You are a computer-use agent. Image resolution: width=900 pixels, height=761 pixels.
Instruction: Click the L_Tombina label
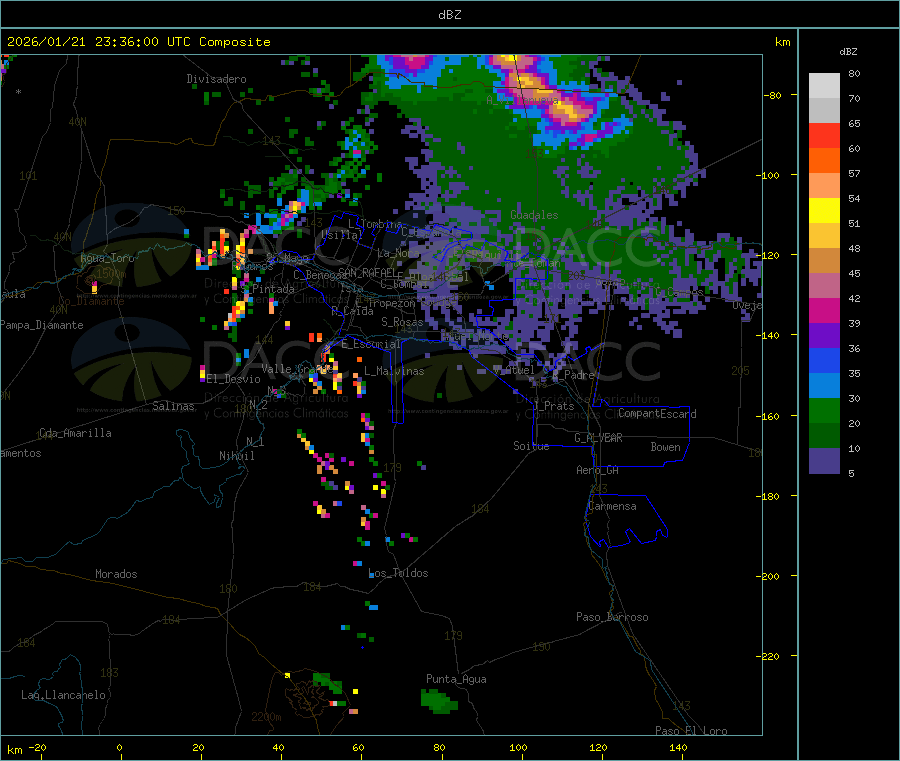tap(375, 224)
